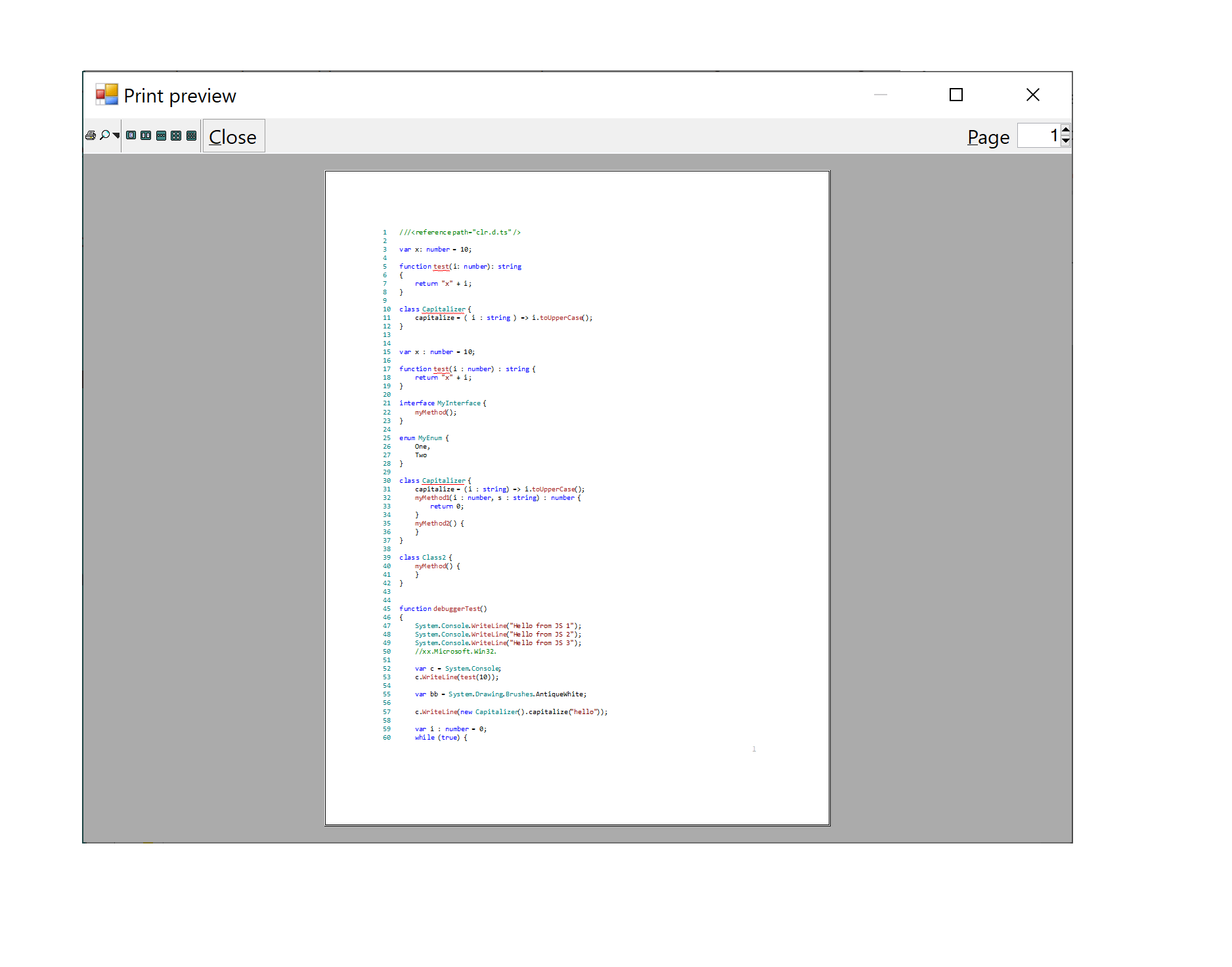This screenshot has width=1232, height=967.
Task: Minimize the Print preview window
Action: pyautogui.click(x=881, y=95)
